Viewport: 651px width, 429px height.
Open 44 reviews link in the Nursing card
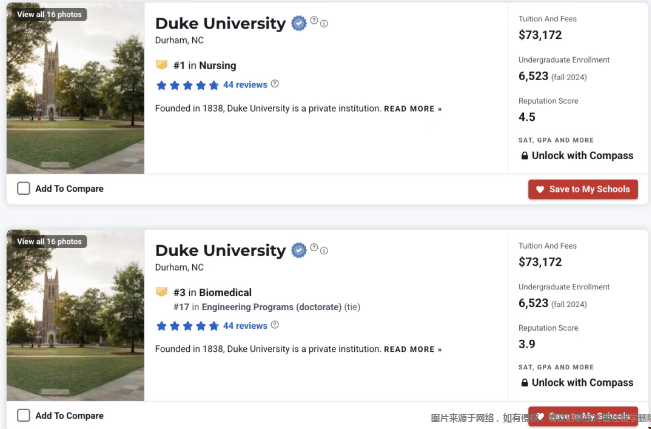pyautogui.click(x=245, y=85)
